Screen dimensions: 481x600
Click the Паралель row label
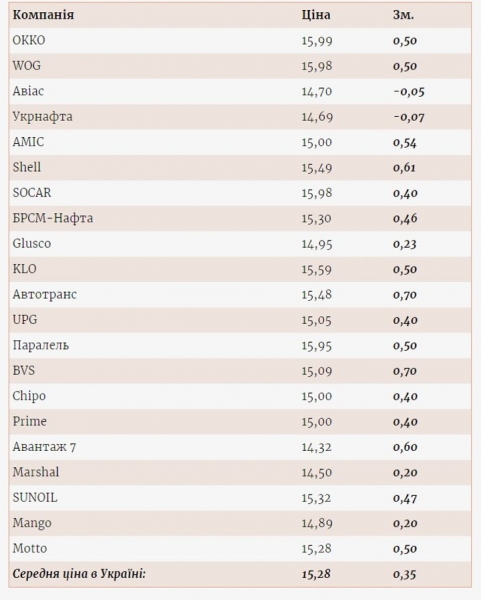(41, 345)
